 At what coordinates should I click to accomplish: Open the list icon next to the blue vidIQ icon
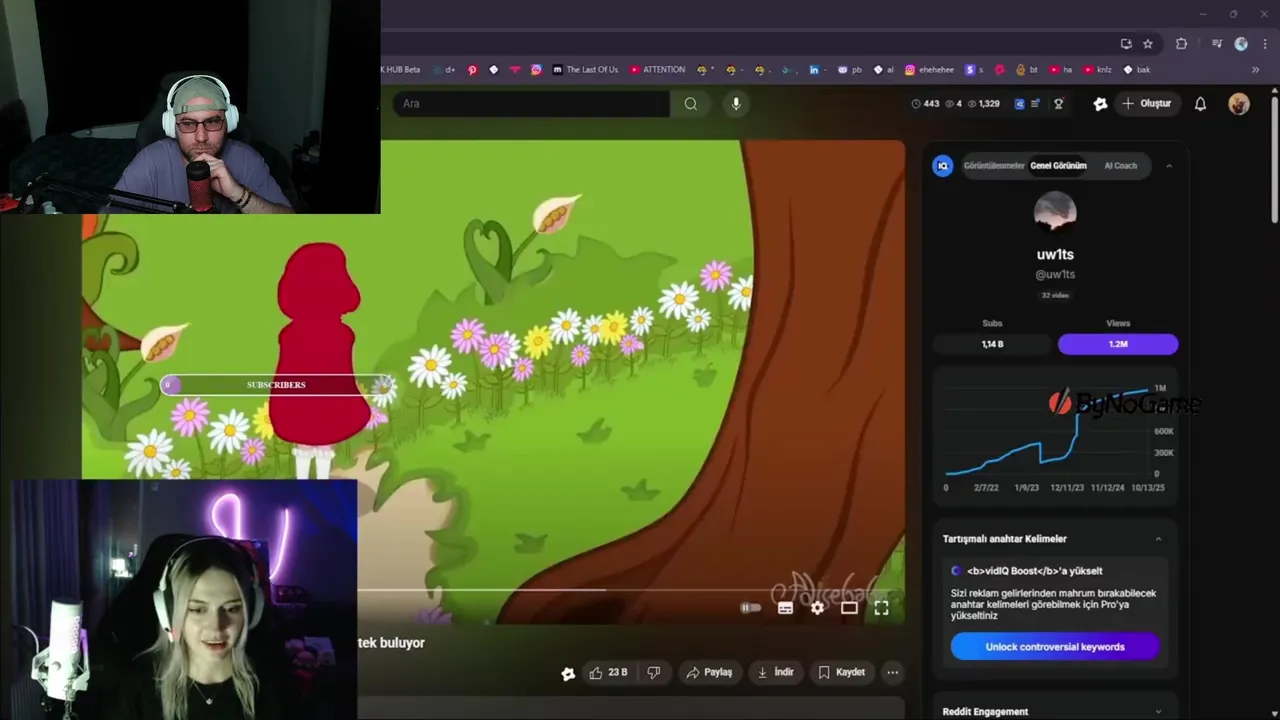(x=1036, y=104)
